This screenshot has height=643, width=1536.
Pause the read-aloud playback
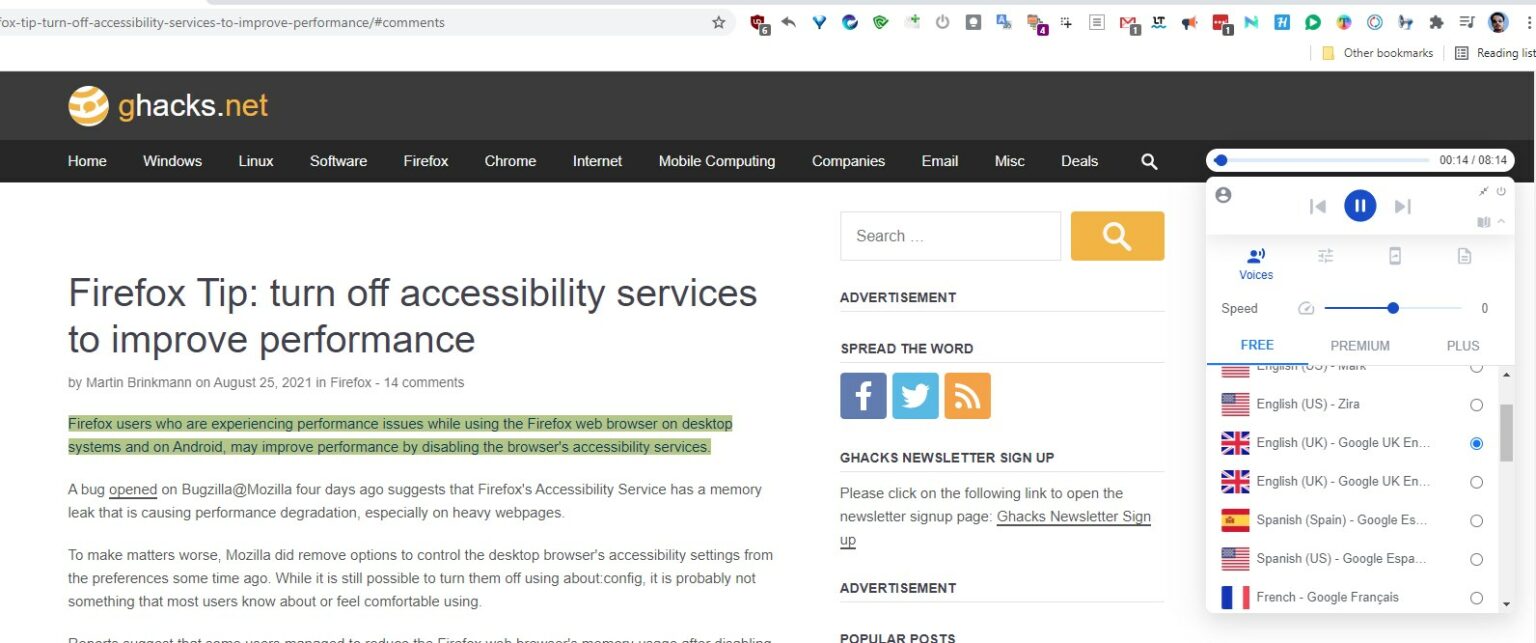[x=1360, y=205]
